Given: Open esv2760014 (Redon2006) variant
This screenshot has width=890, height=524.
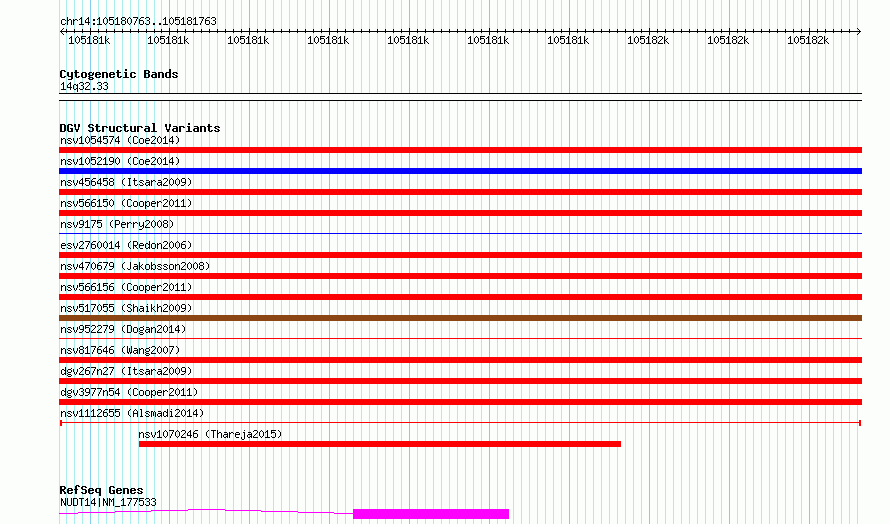Looking at the screenshot, I should 126,245.
